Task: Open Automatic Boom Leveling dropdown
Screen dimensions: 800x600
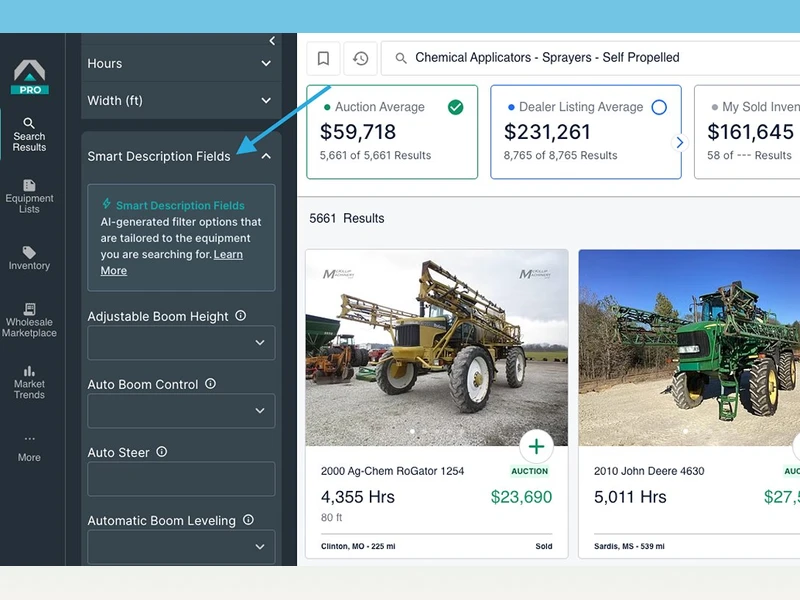Action: click(x=181, y=546)
